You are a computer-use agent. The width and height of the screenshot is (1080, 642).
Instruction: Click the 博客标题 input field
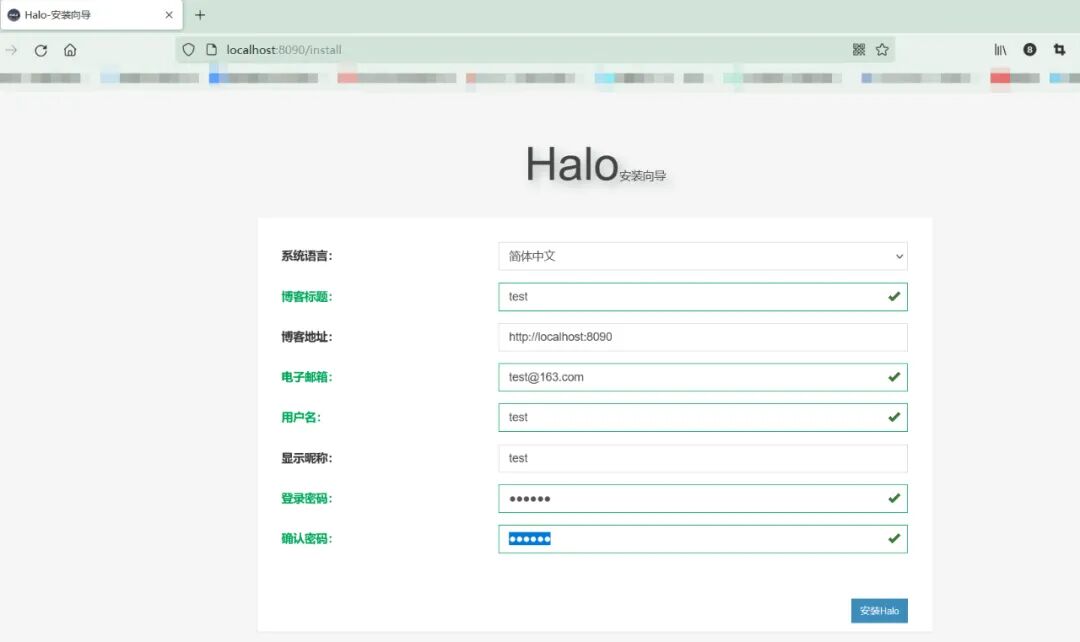[x=703, y=297]
